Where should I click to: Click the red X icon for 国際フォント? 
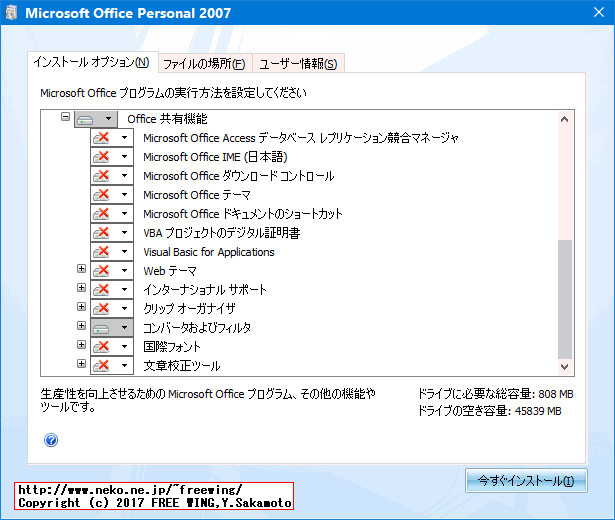coord(101,347)
